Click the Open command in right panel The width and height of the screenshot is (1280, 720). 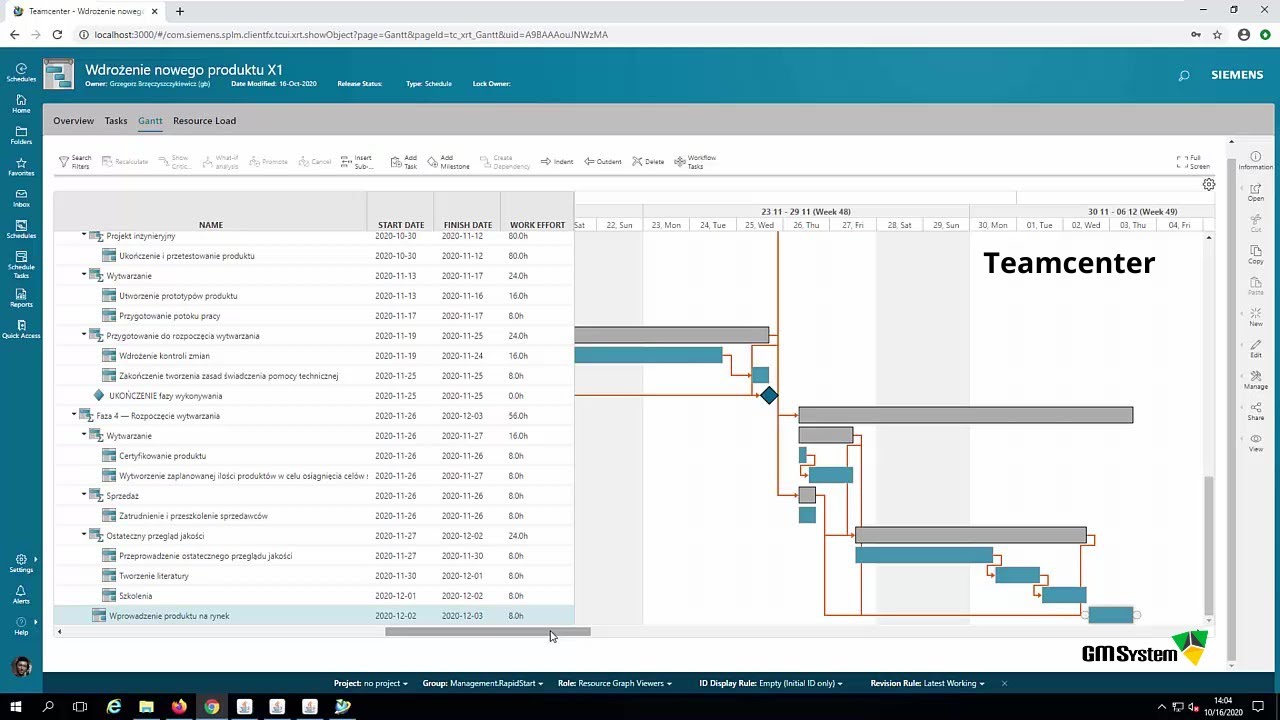pyautogui.click(x=1256, y=192)
